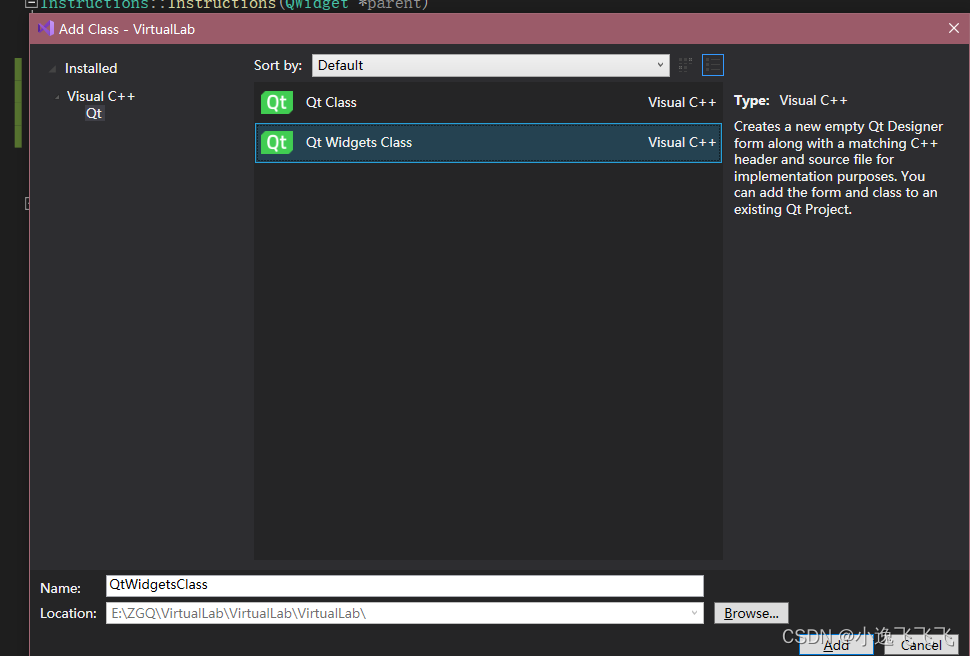970x656 pixels.
Task: Click the Add Class dialog title icon
Action: [x=45, y=28]
